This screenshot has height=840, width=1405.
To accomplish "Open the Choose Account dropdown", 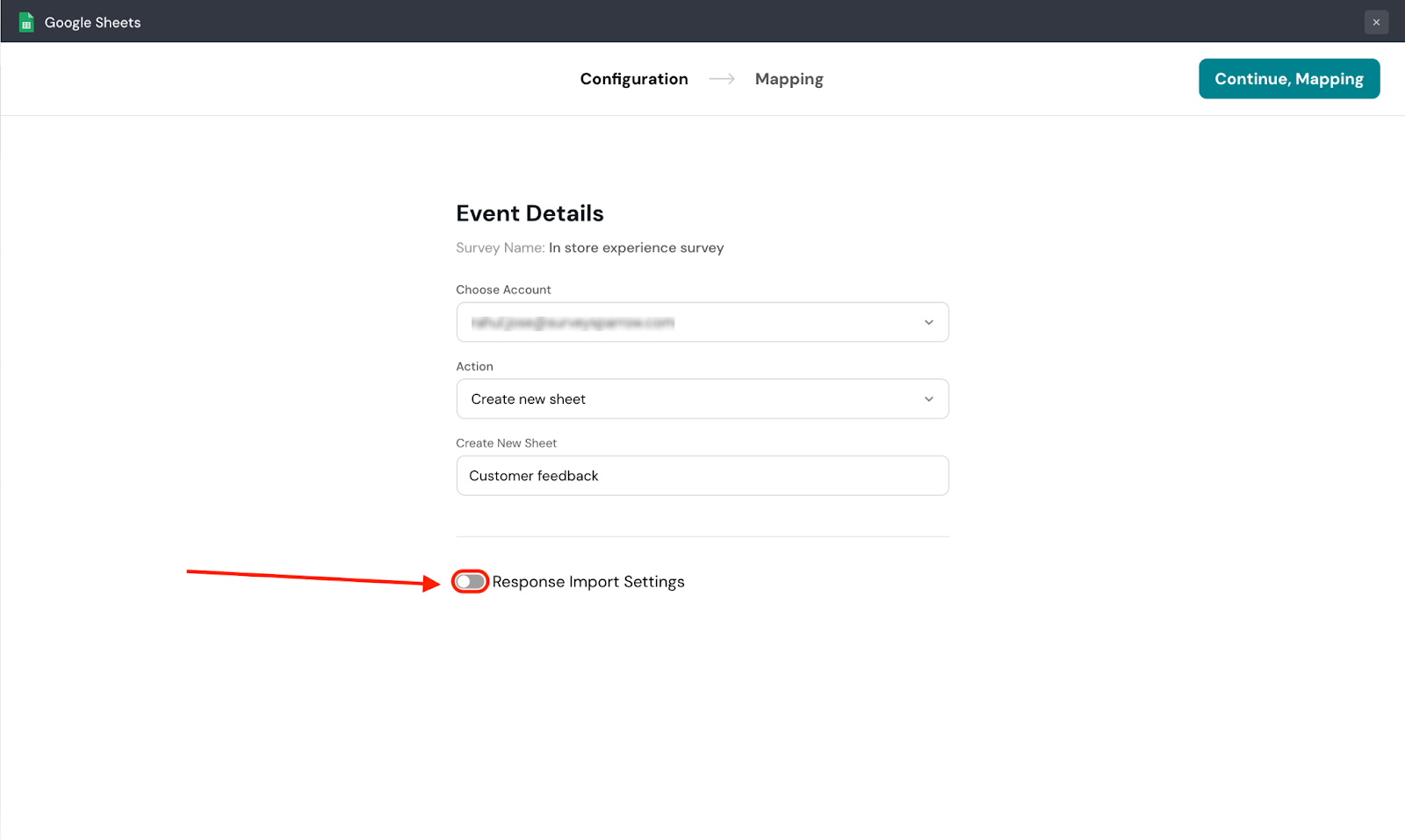I will pyautogui.click(x=702, y=322).
